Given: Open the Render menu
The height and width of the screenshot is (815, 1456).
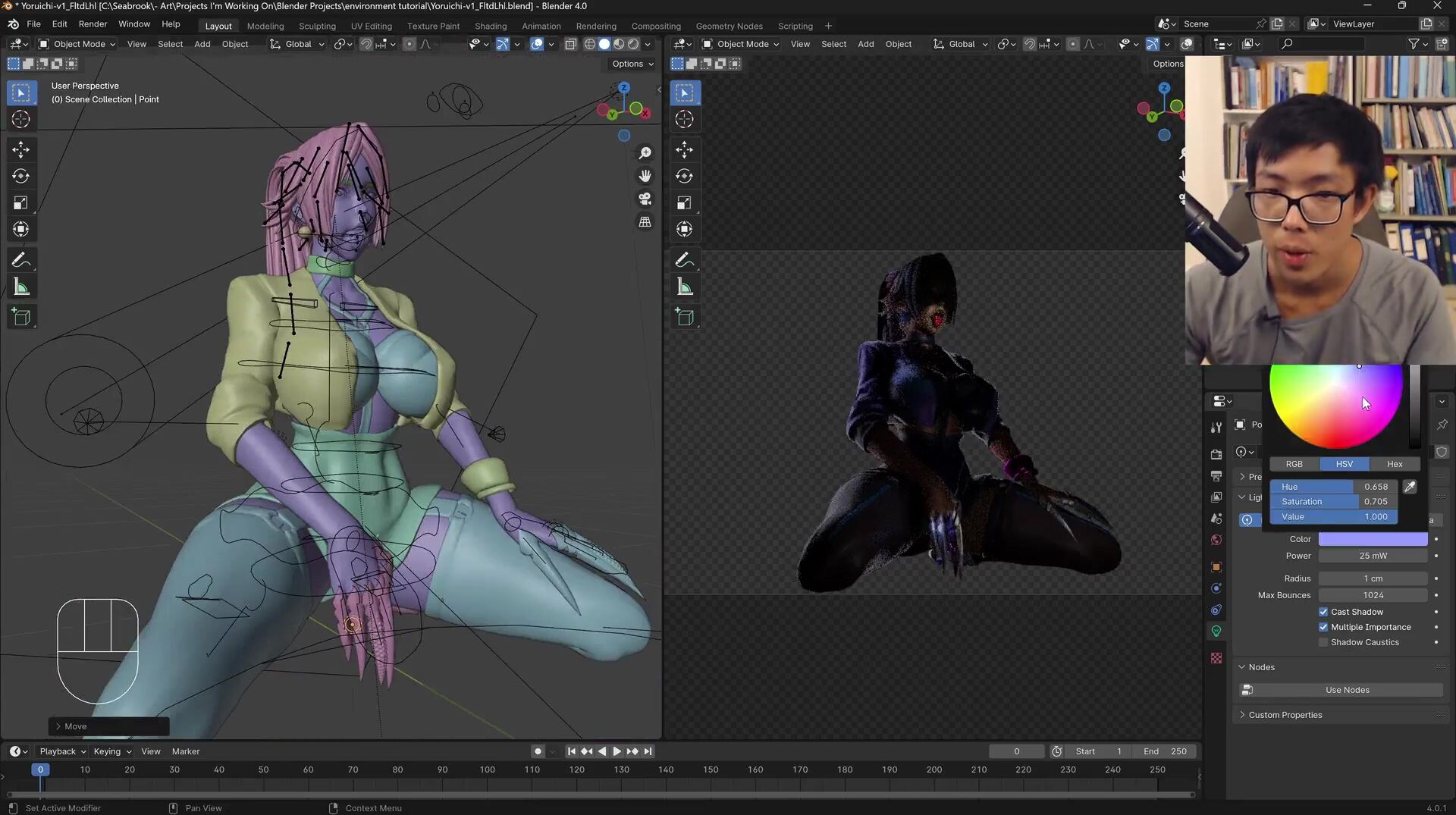Looking at the screenshot, I should [x=93, y=24].
